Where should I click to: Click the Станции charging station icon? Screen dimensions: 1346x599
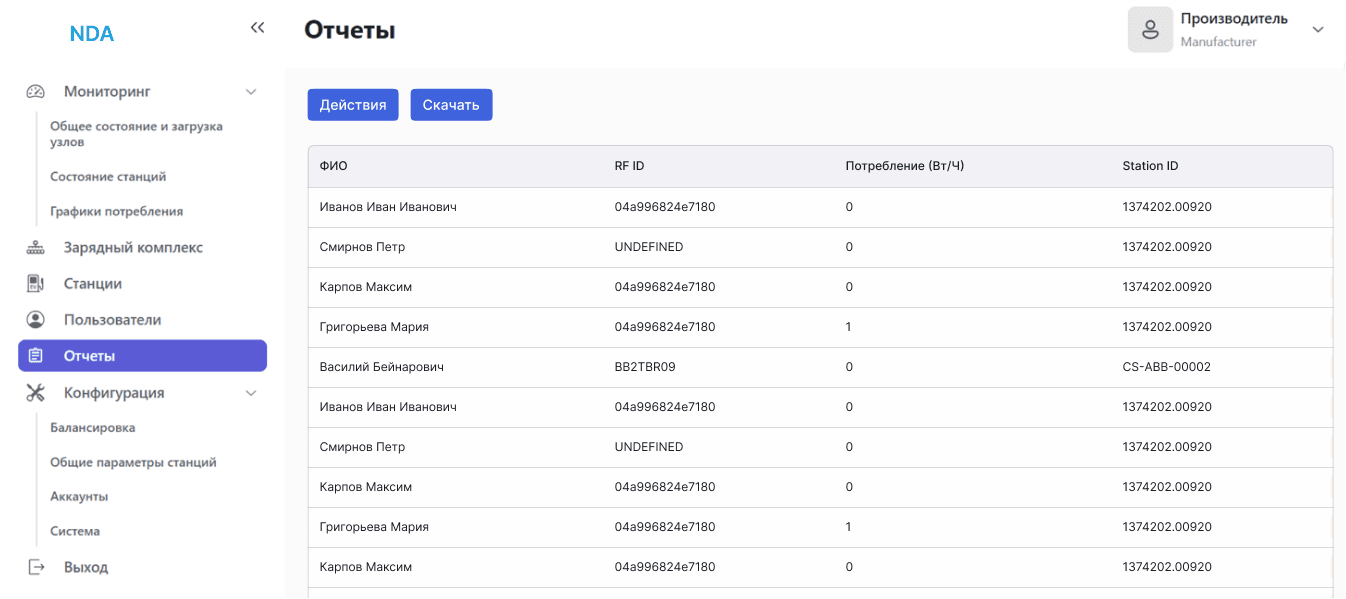coord(36,284)
